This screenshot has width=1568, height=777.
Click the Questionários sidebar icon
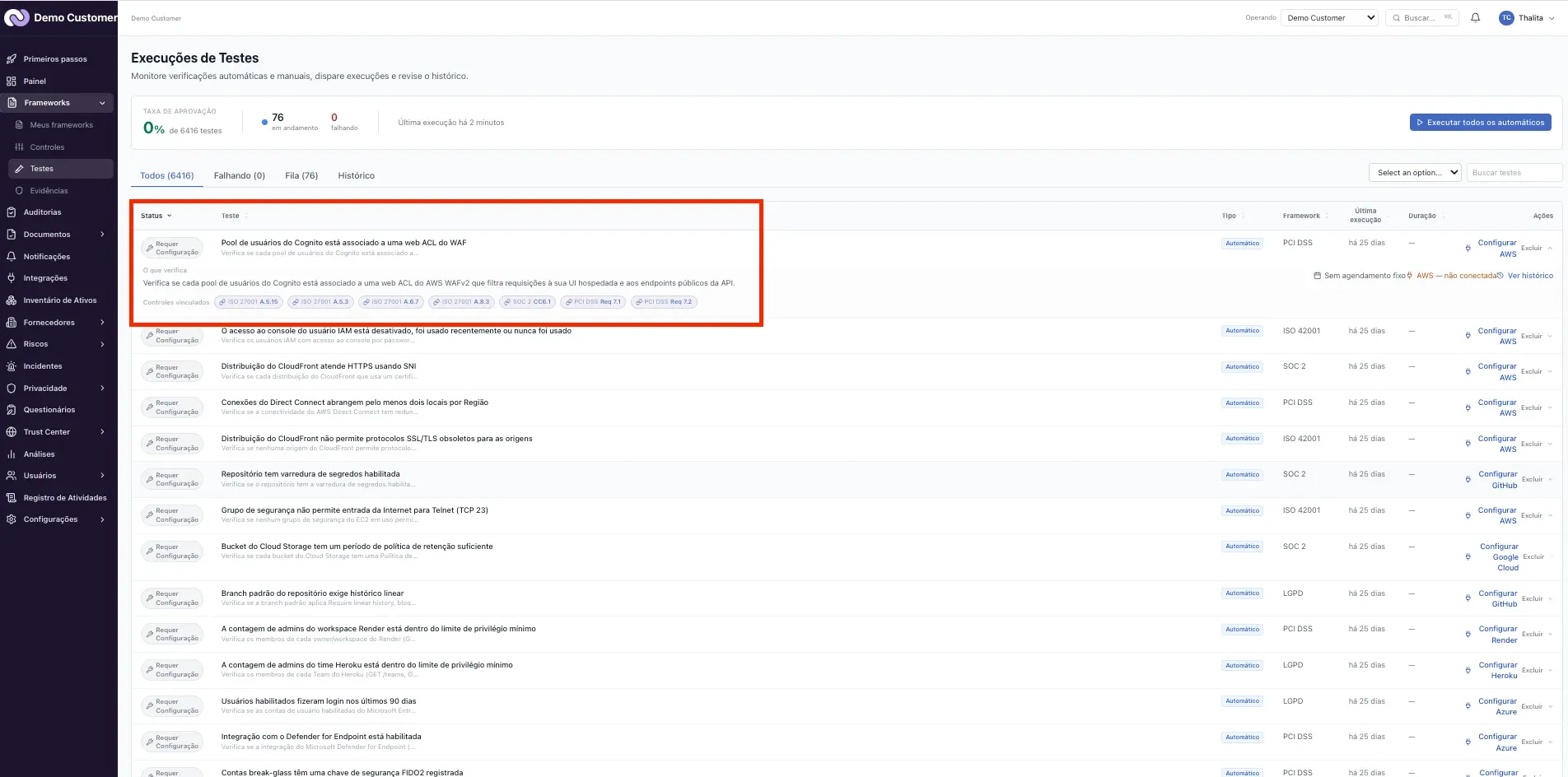12,410
